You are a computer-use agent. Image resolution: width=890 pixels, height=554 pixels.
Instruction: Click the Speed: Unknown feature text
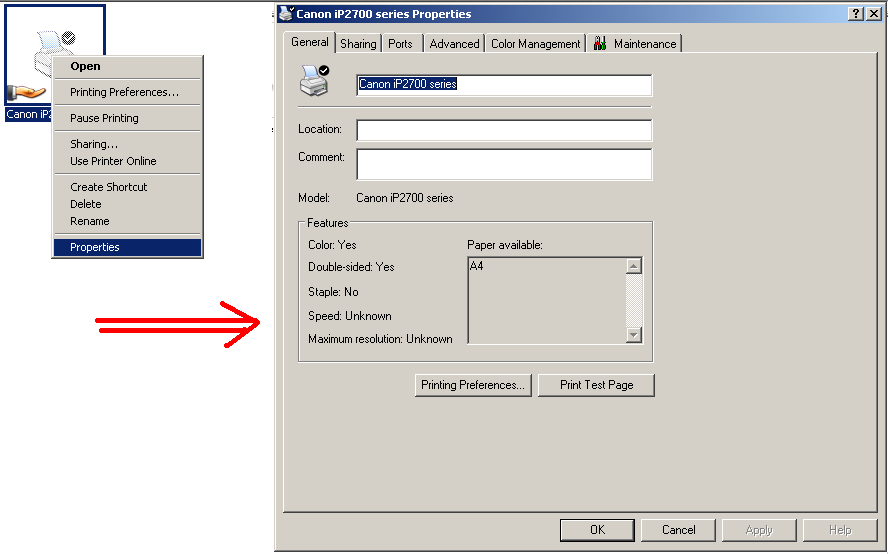pos(350,316)
